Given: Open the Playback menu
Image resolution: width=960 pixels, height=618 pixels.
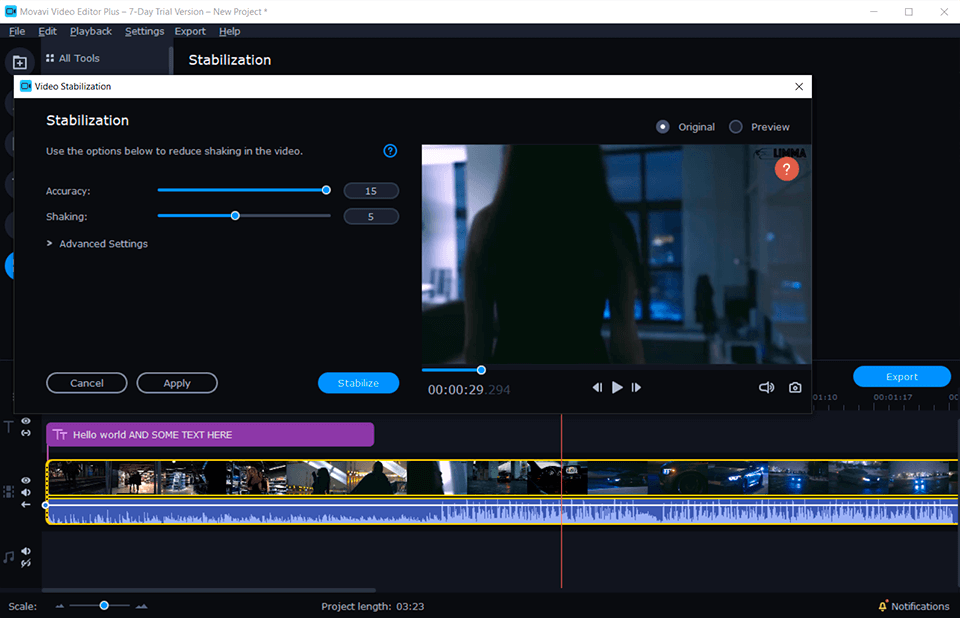Looking at the screenshot, I should tap(91, 31).
